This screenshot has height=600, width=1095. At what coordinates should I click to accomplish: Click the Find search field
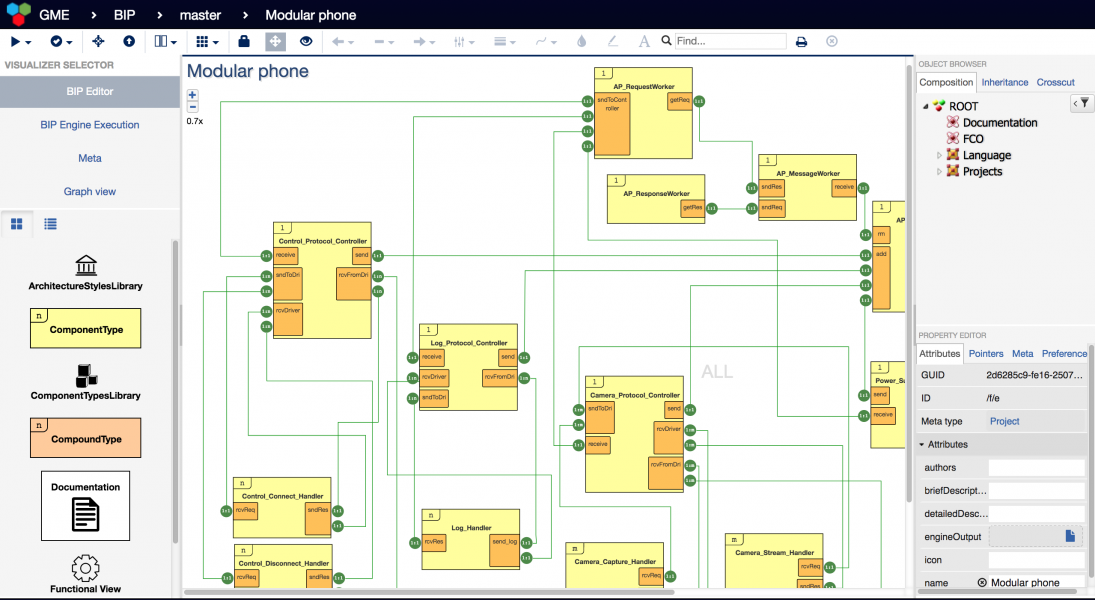tap(729, 42)
